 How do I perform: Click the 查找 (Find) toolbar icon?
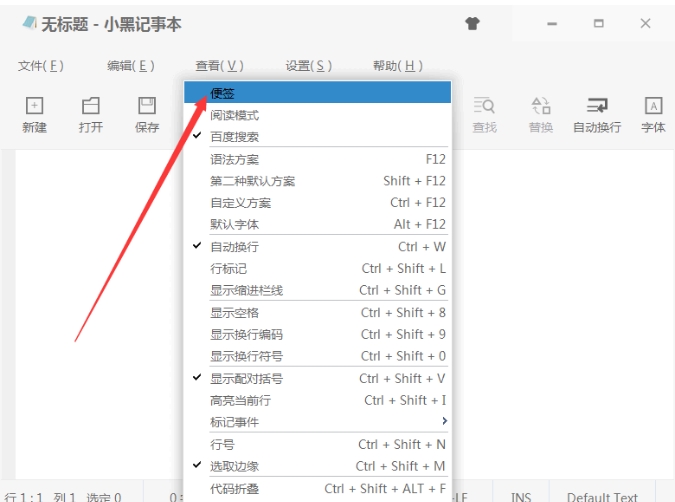484,114
